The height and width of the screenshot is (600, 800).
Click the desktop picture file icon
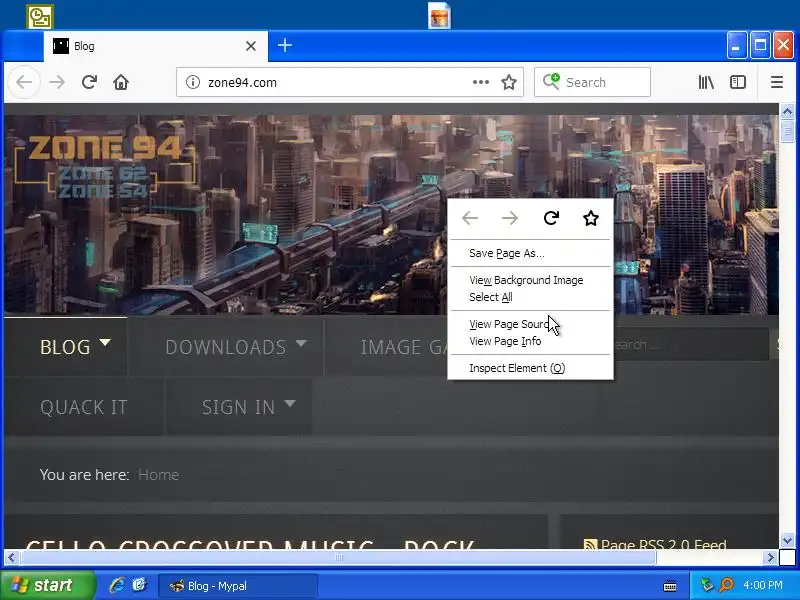[439, 15]
